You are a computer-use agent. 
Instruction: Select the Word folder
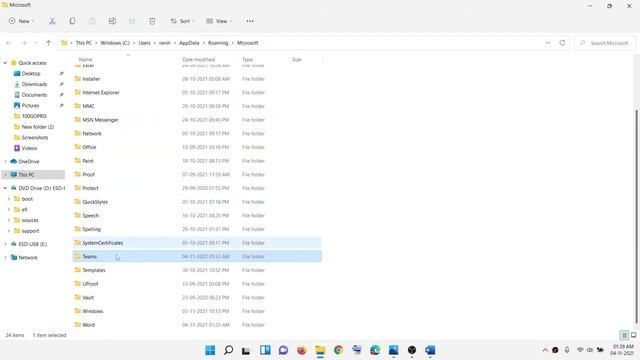pos(197,325)
